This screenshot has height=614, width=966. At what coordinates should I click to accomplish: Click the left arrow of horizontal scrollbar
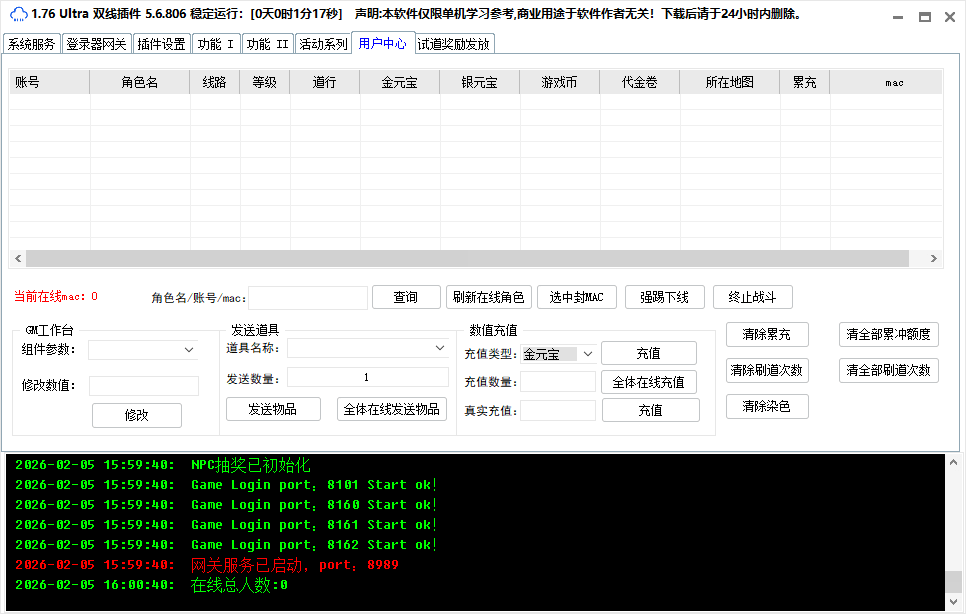coord(17,259)
